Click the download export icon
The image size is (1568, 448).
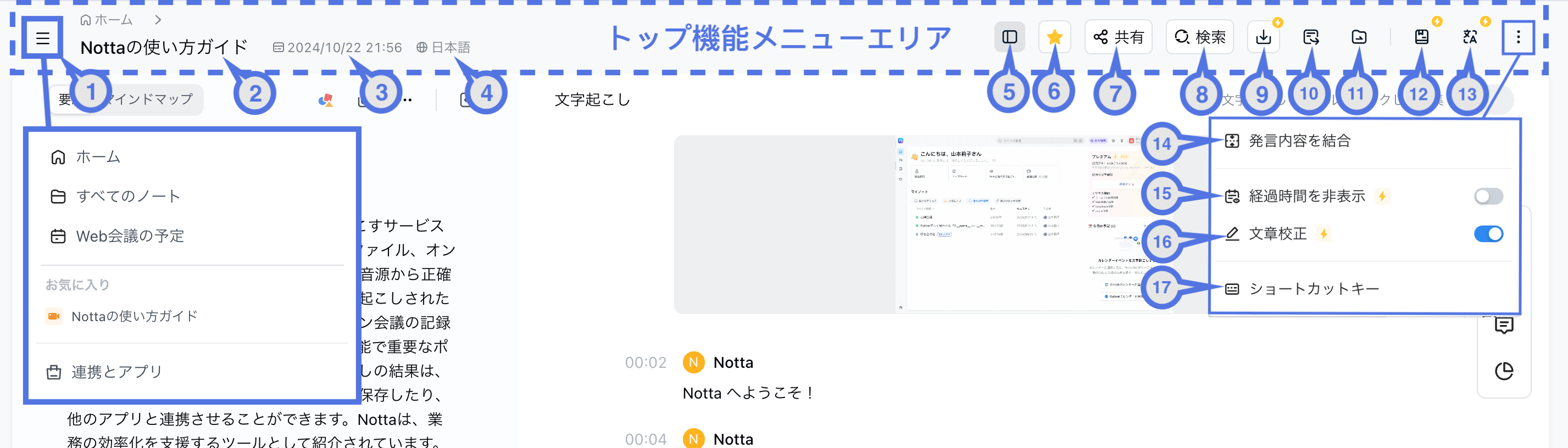tap(1264, 37)
